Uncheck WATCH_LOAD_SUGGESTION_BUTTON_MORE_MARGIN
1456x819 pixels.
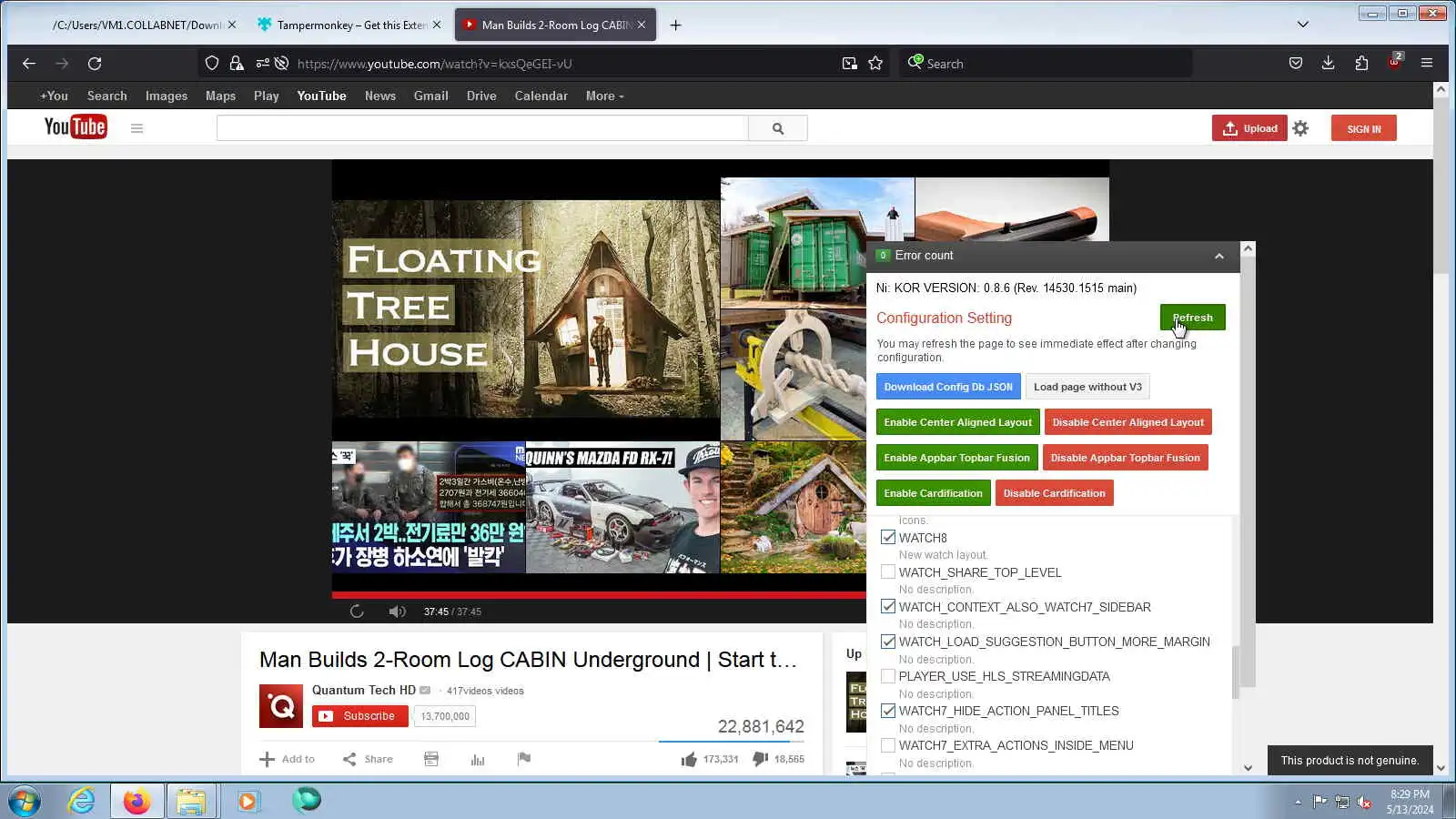click(x=888, y=642)
